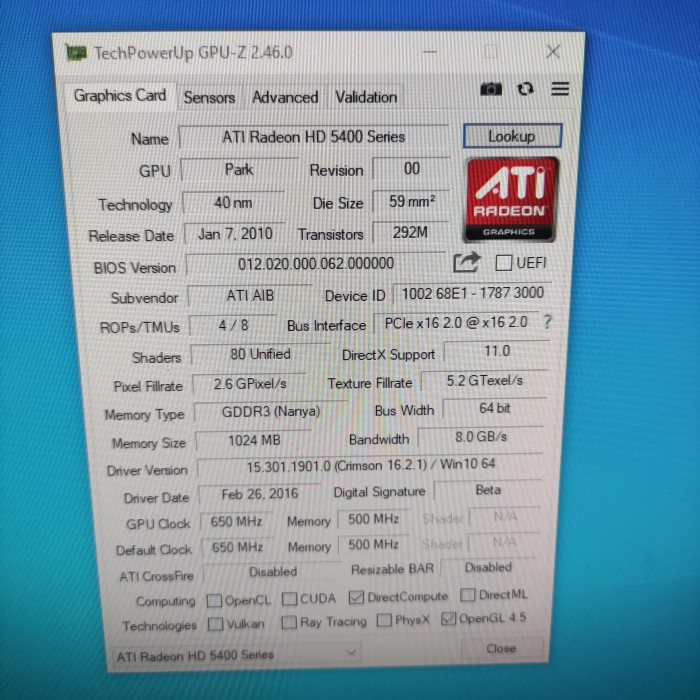The width and height of the screenshot is (700, 700).
Task: Click the Subvendor field ATI AIB
Action: pos(250,296)
